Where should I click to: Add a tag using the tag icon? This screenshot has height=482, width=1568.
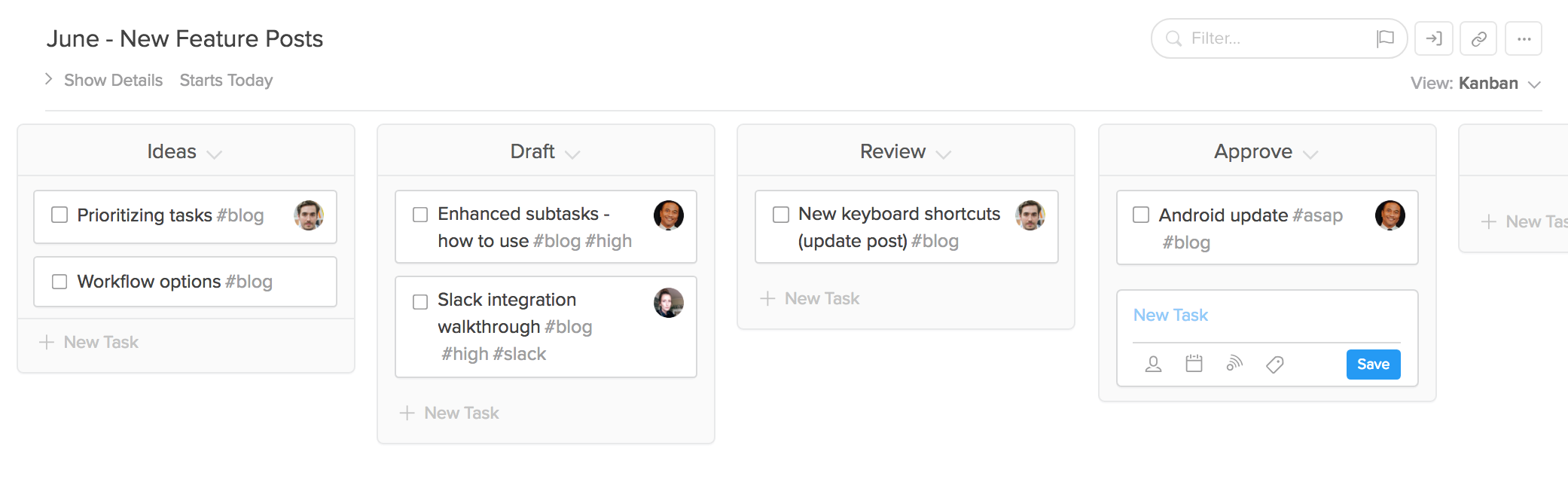coord(1274,365)
